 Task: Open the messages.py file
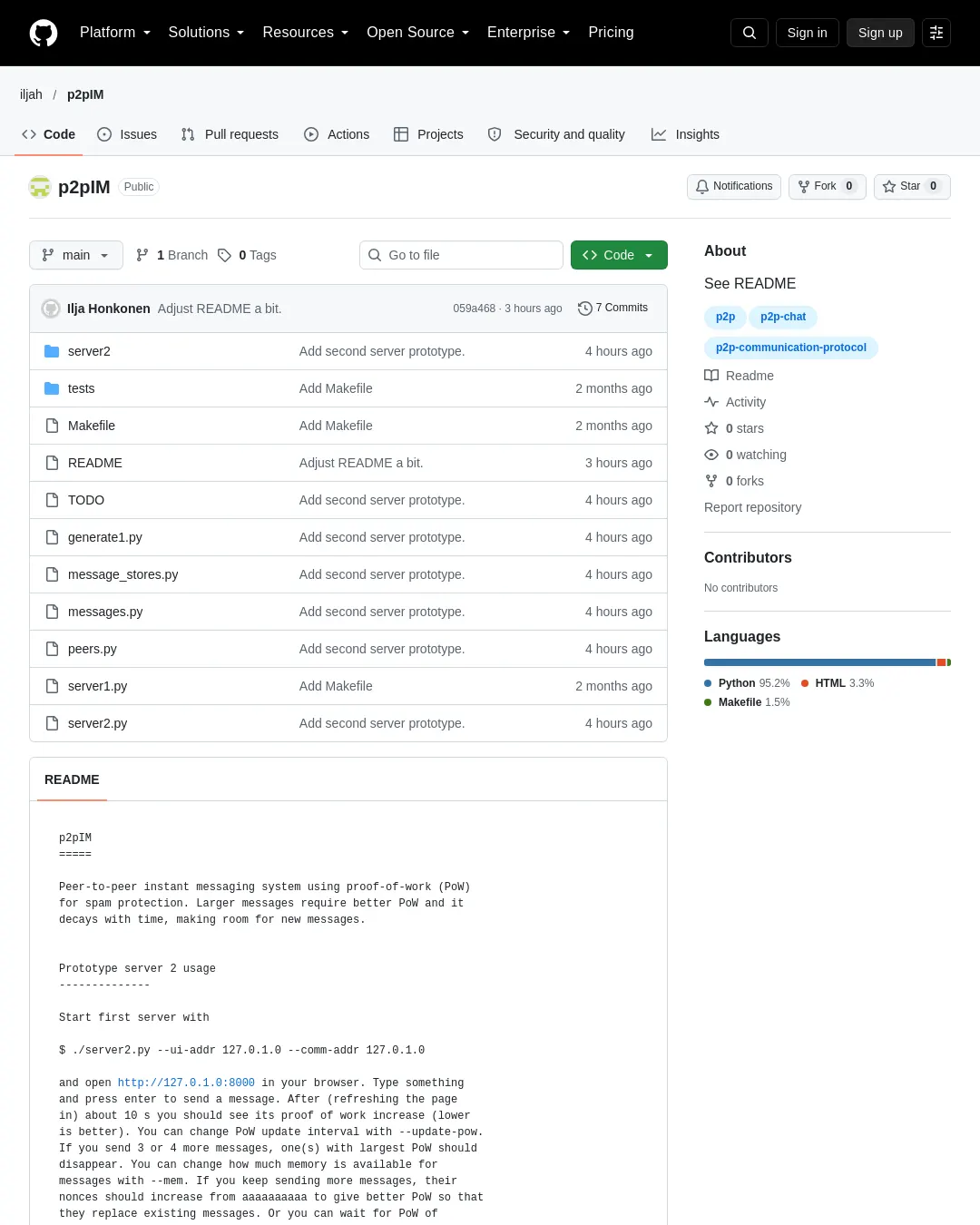[105, 612]
